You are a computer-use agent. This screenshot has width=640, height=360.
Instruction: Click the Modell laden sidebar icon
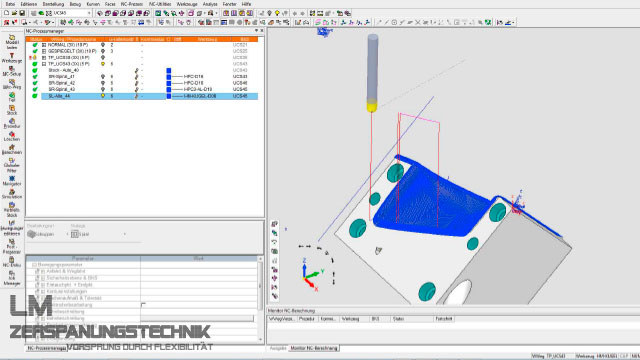[x=12, y=42]
